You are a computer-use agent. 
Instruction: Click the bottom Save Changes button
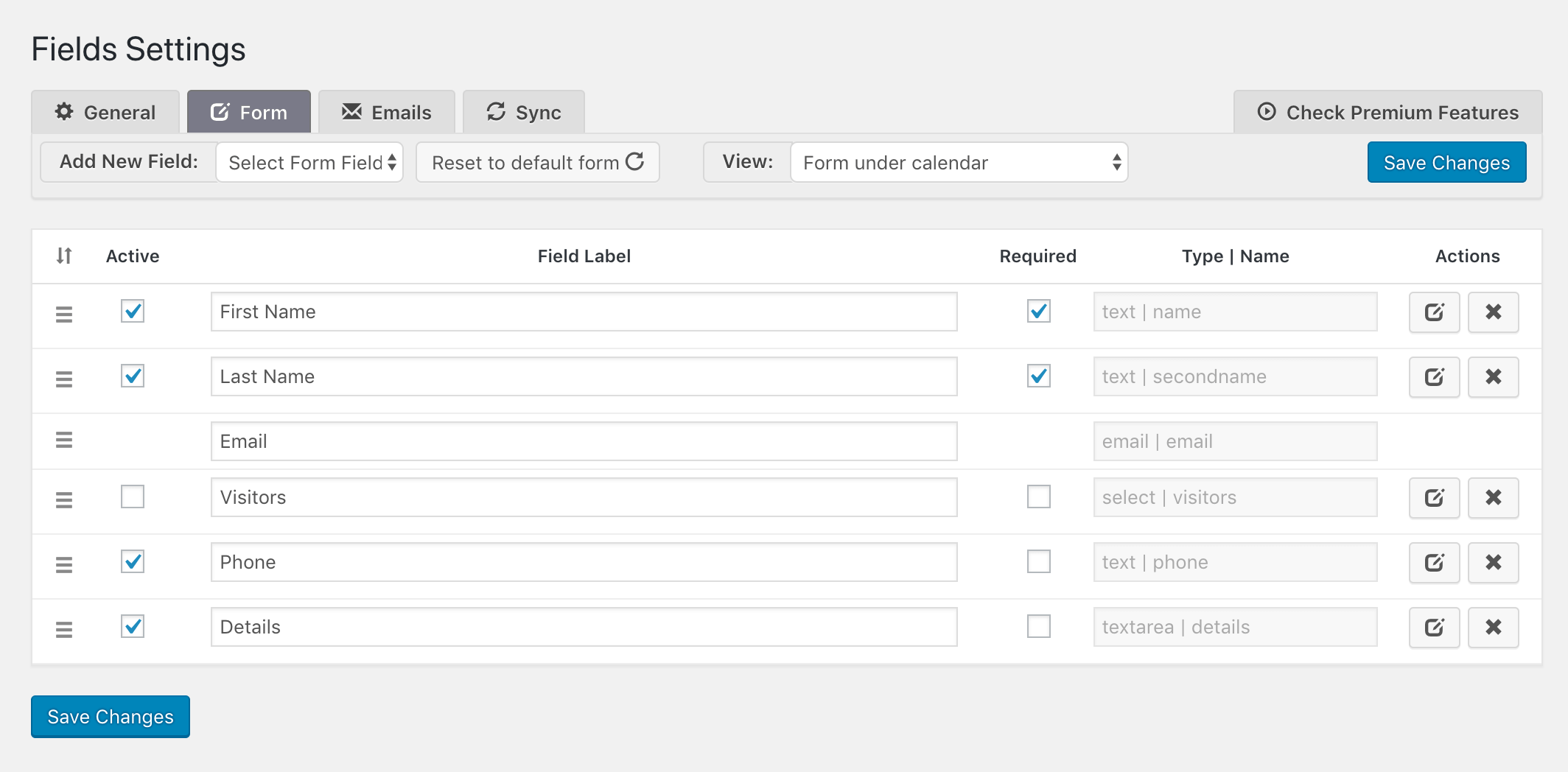click(110, 716)
